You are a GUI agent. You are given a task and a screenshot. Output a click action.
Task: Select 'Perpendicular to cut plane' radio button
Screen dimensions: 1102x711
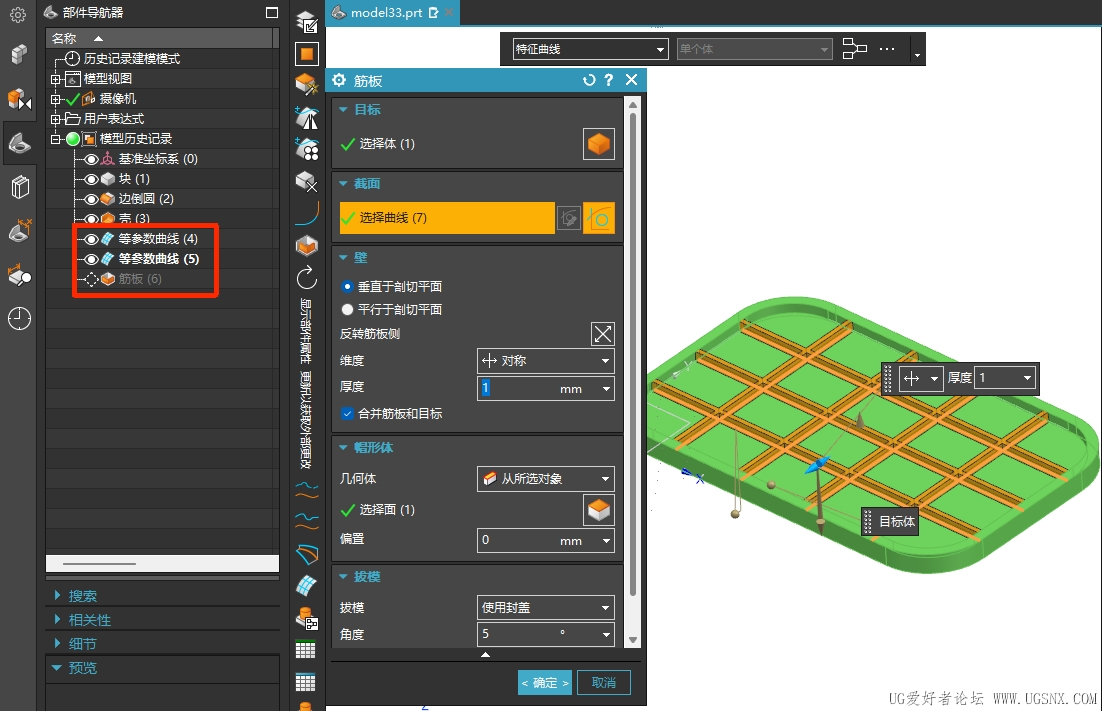pos(347,287)
